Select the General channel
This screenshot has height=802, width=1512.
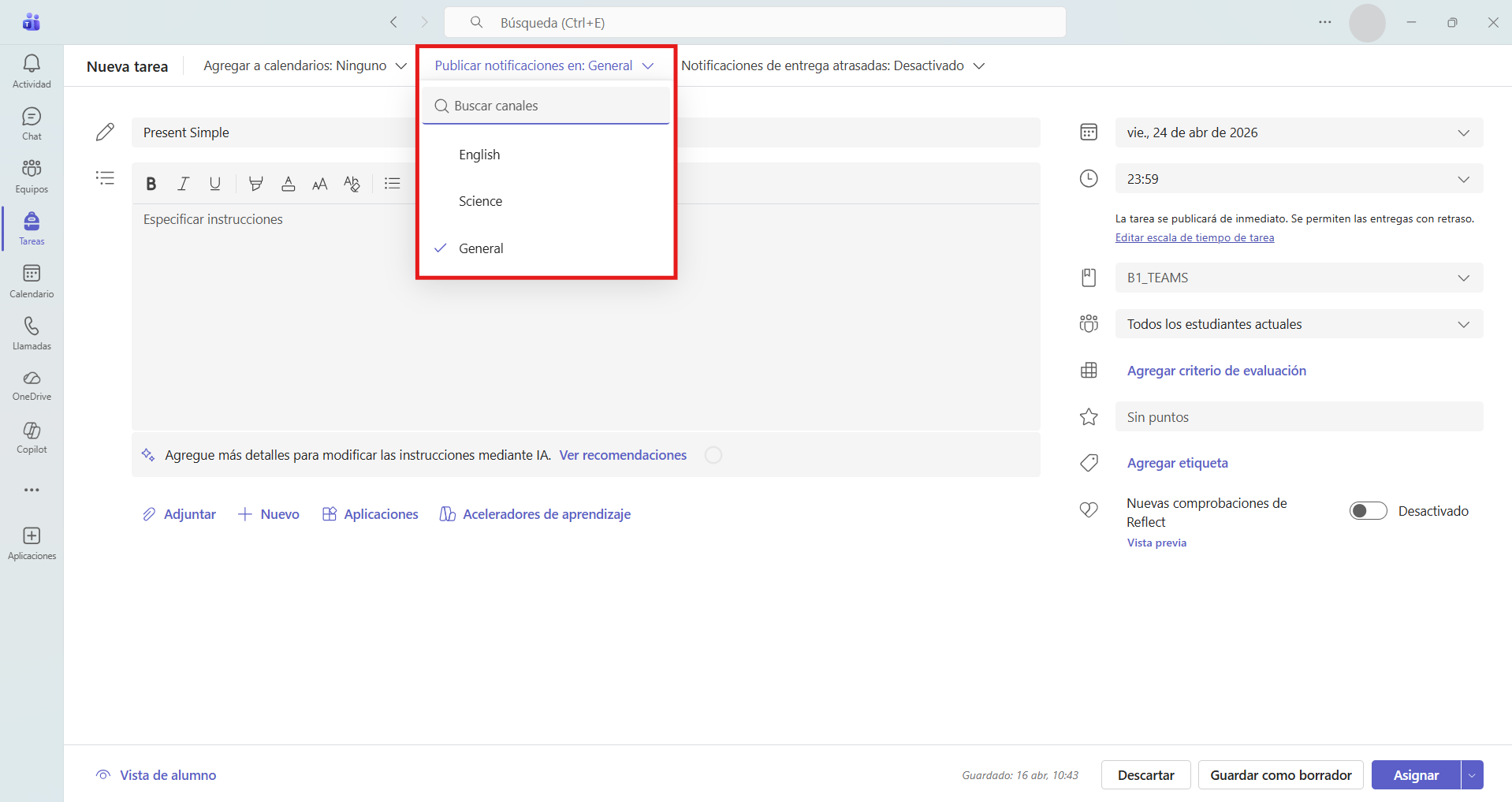[546, 248]
